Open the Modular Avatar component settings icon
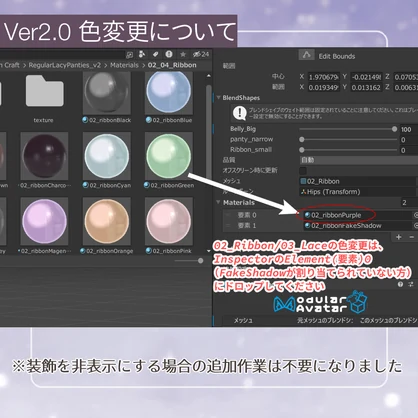Screen dimensions: 418x418 (x=411, y=284)
